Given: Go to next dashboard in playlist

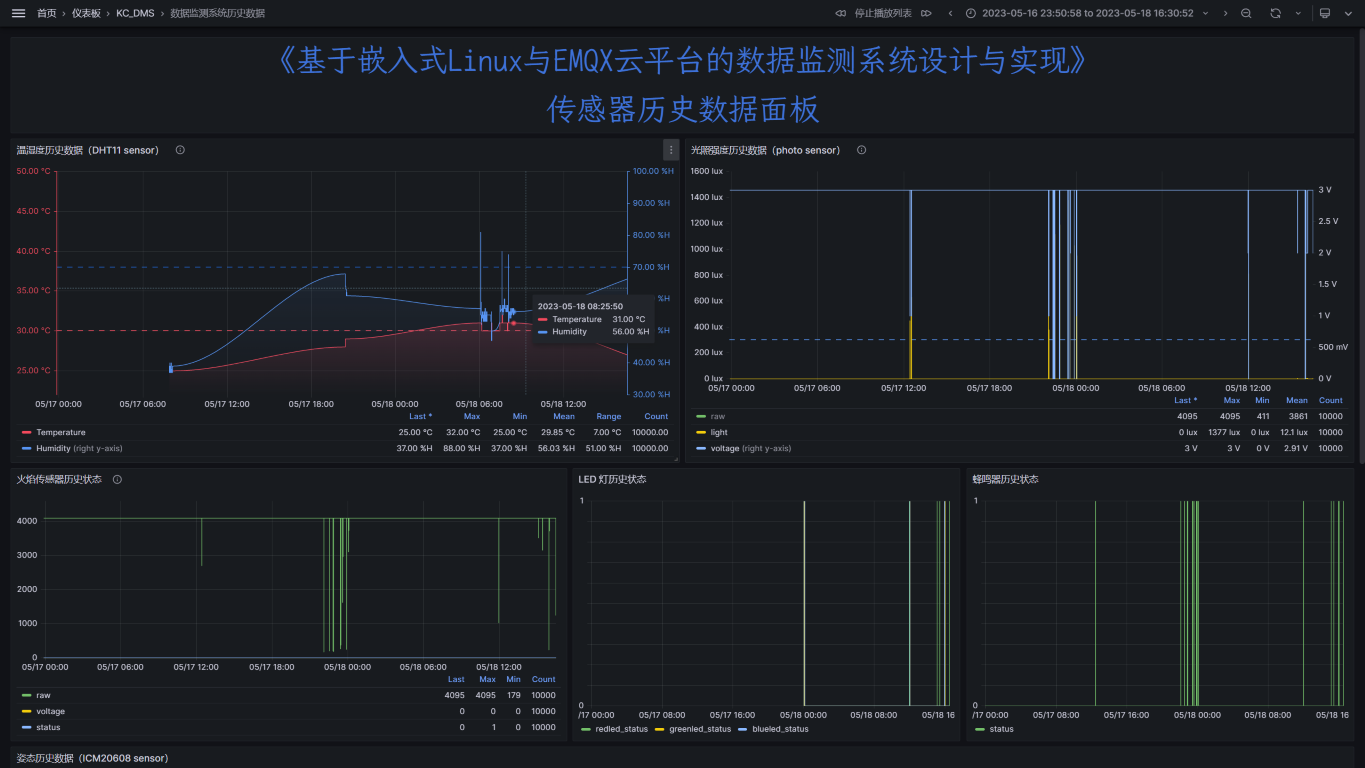Looking at the screenshot, I should (x=927, y=13).
